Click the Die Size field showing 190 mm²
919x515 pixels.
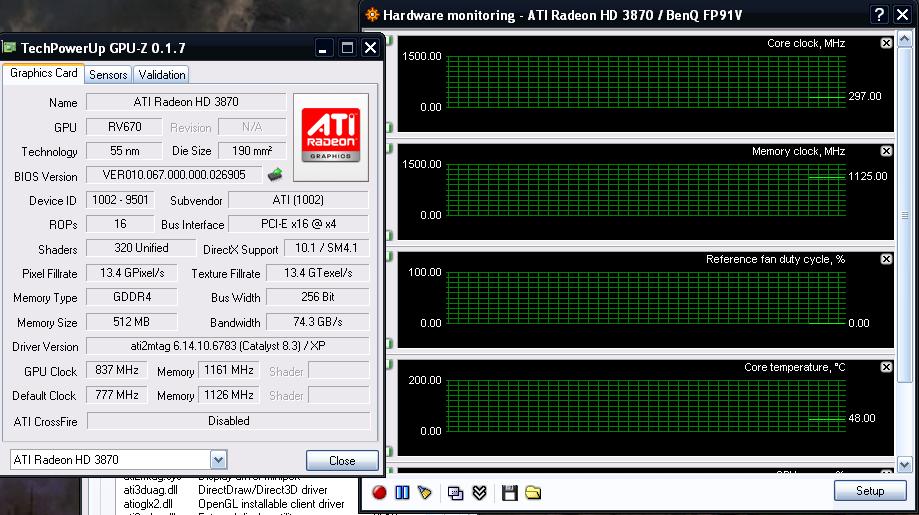(x=252, y=151)
